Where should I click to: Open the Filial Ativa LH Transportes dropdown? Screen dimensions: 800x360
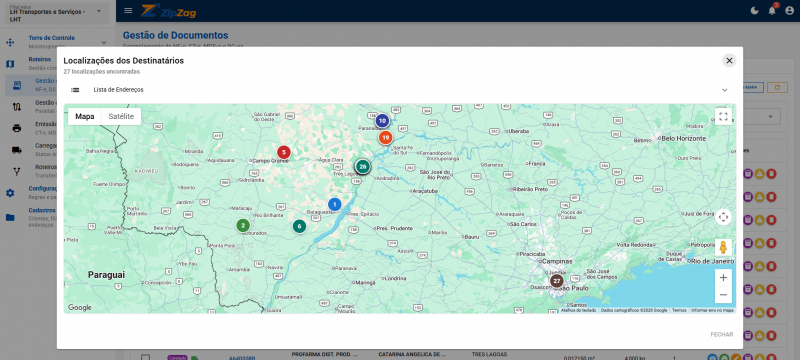click(x=57, y=12)
